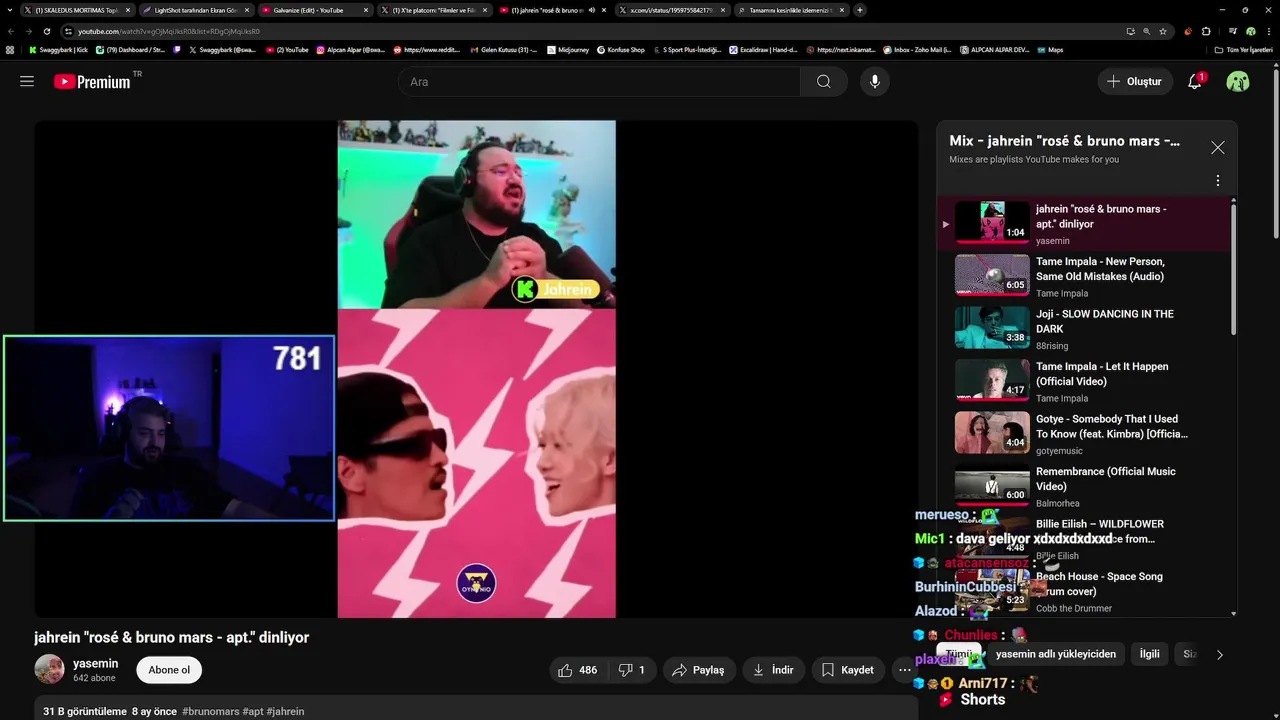Close the Mix playlist panel
Viewport: 1280px width, 720px height.
[x=1217, y=147]
